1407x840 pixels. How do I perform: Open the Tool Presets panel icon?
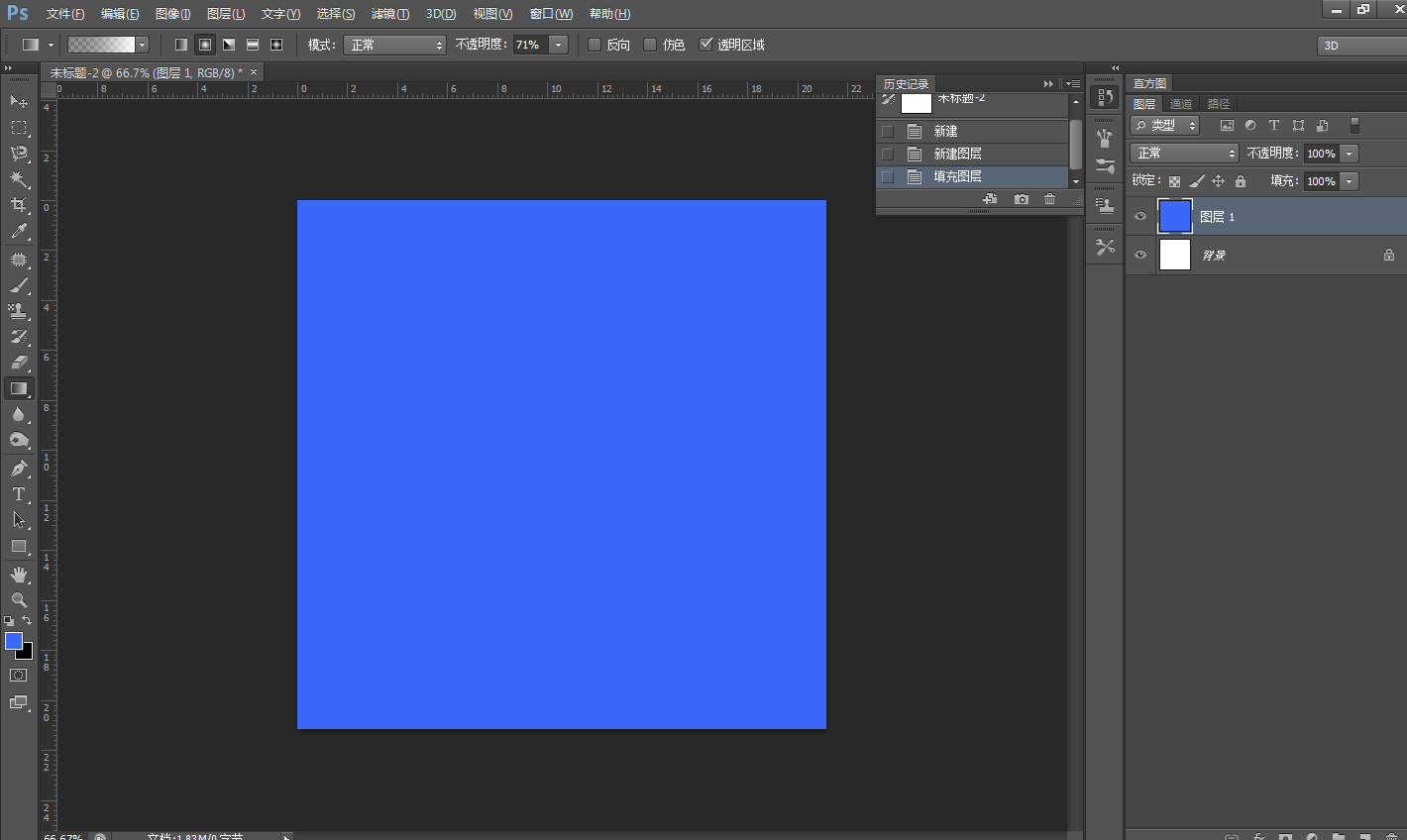pos(1105,247)
